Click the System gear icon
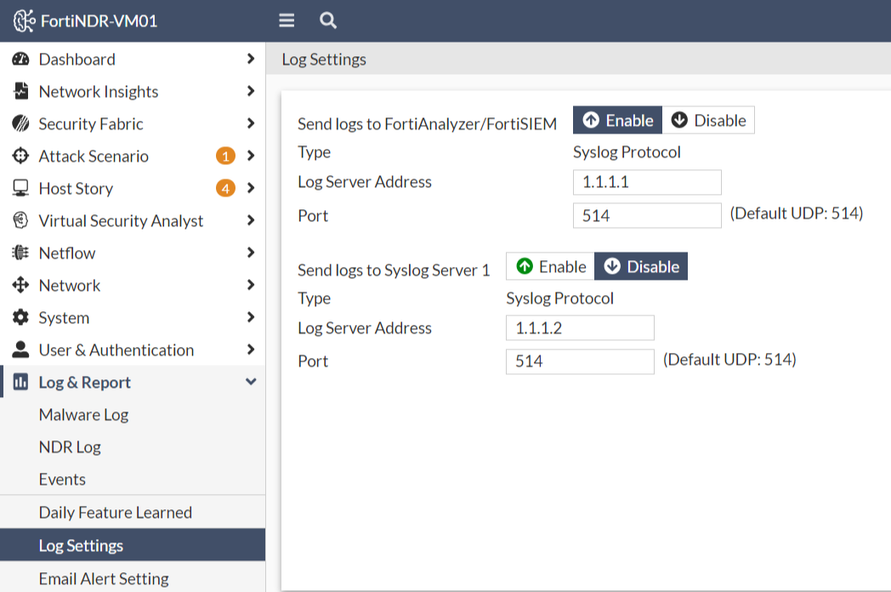This screenshot has height=592, width=891. 20,317
